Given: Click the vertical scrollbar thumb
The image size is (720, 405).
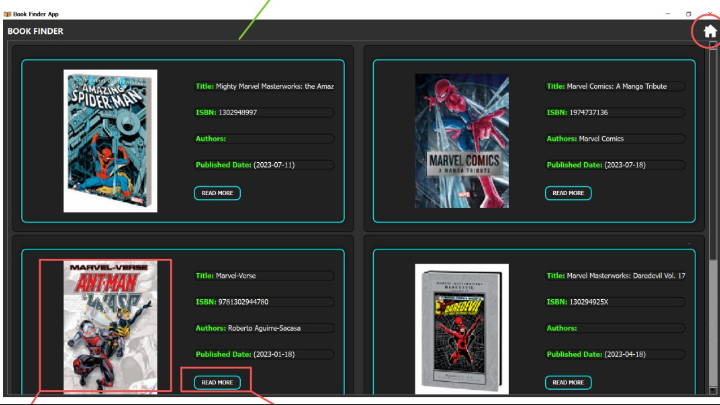Looking at the screenshot, I should coord(713,154).
